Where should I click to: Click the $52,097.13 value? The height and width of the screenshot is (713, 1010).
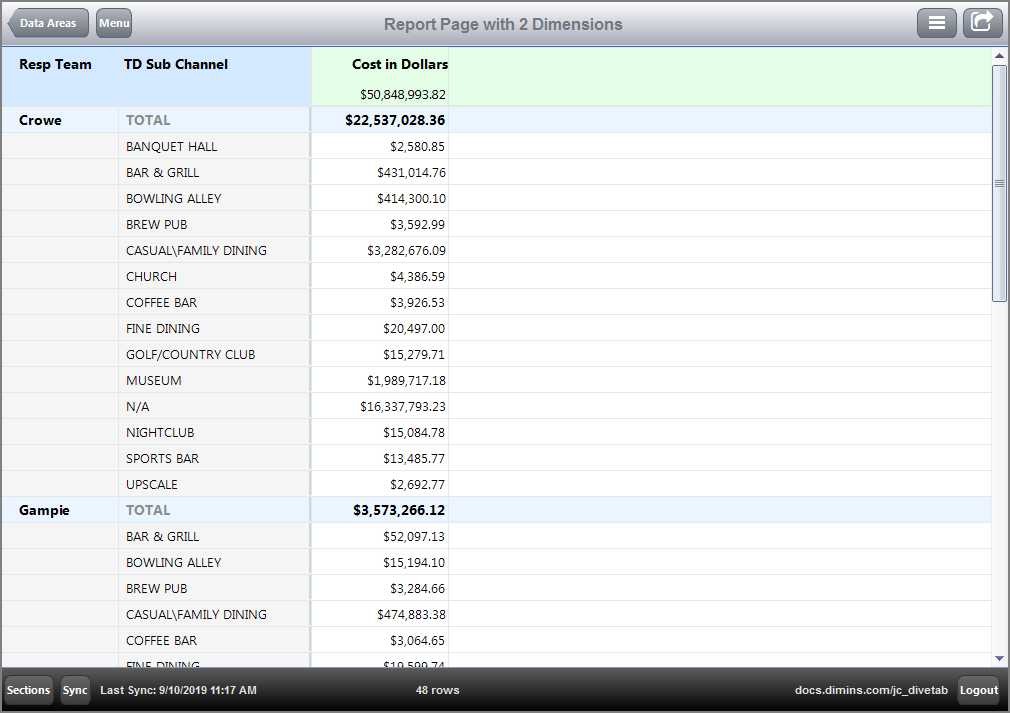pos(414,537)
